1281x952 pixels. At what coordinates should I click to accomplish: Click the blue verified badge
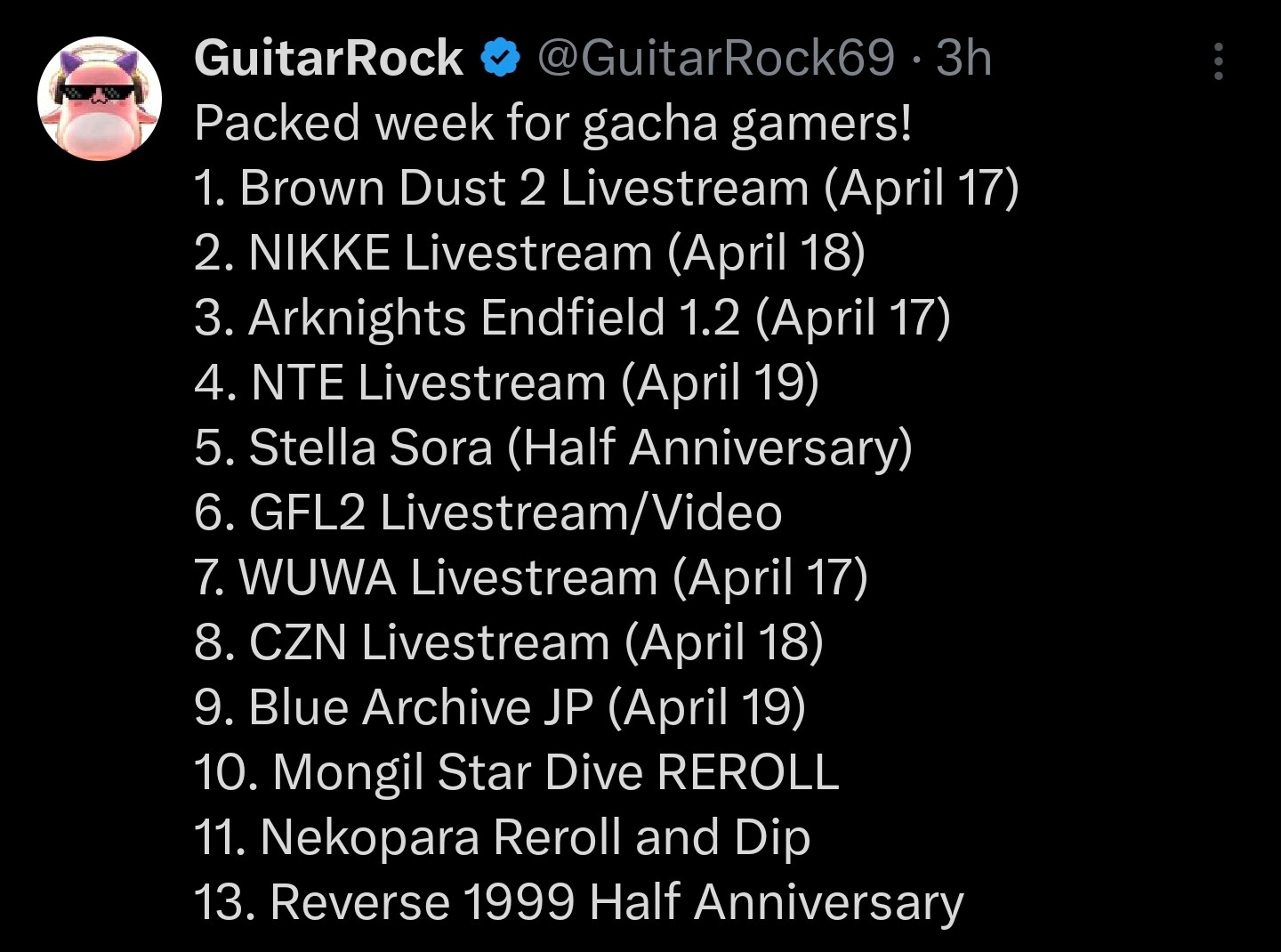point(500,59)
